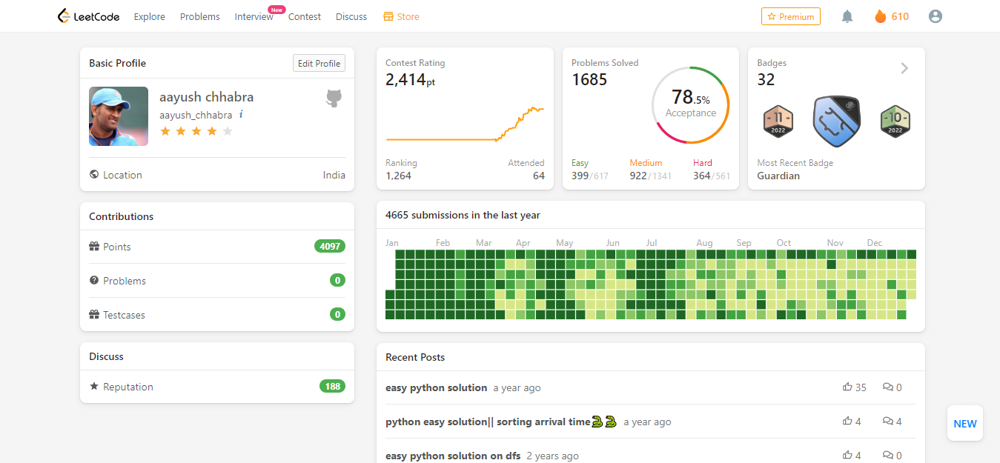Click the streak flame icon
Viewport: 1000px width, 463px height.
[x=880, y=16]
